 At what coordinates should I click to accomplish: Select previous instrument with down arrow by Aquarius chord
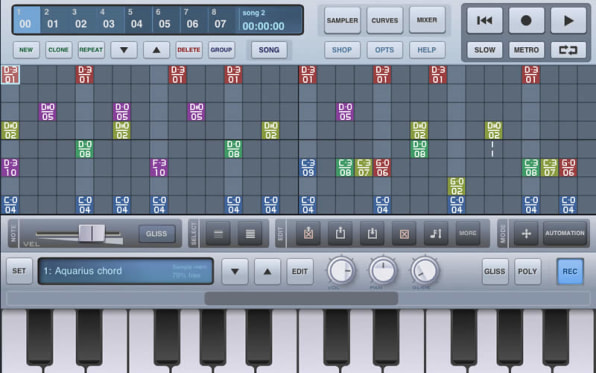coord(235,271)
